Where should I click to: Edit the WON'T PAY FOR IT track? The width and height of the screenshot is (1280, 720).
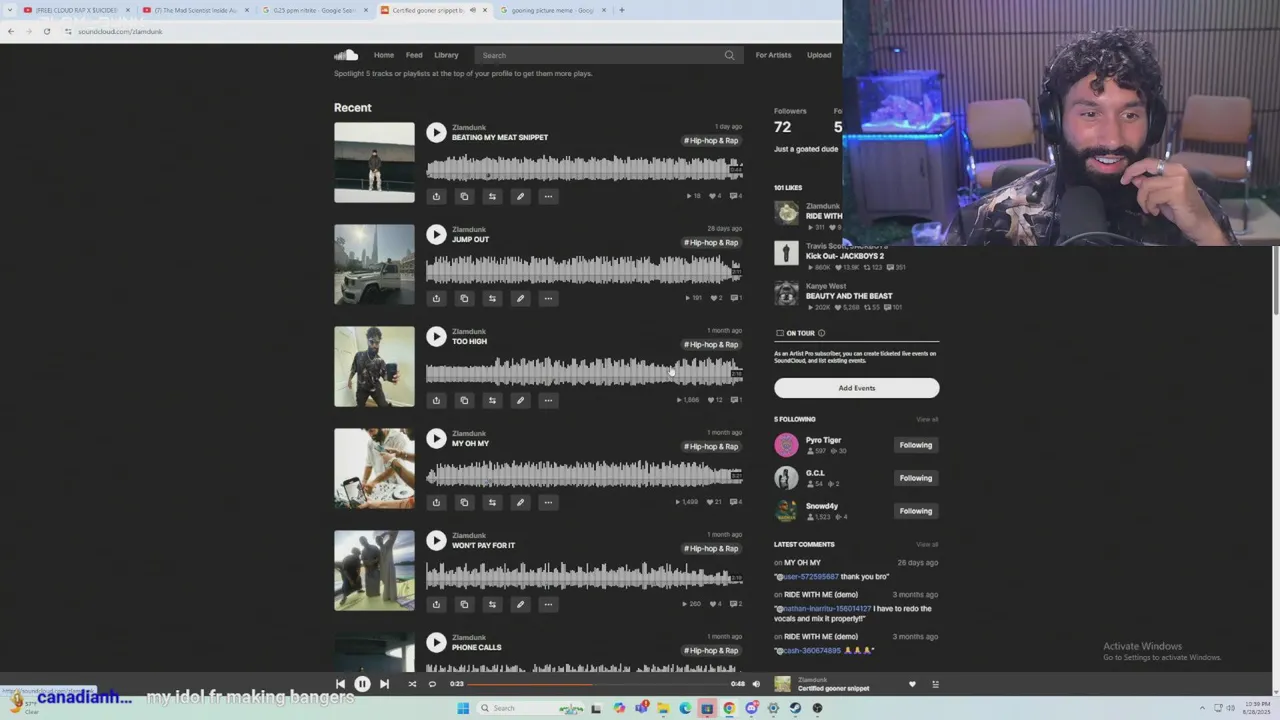pos(520,604)
